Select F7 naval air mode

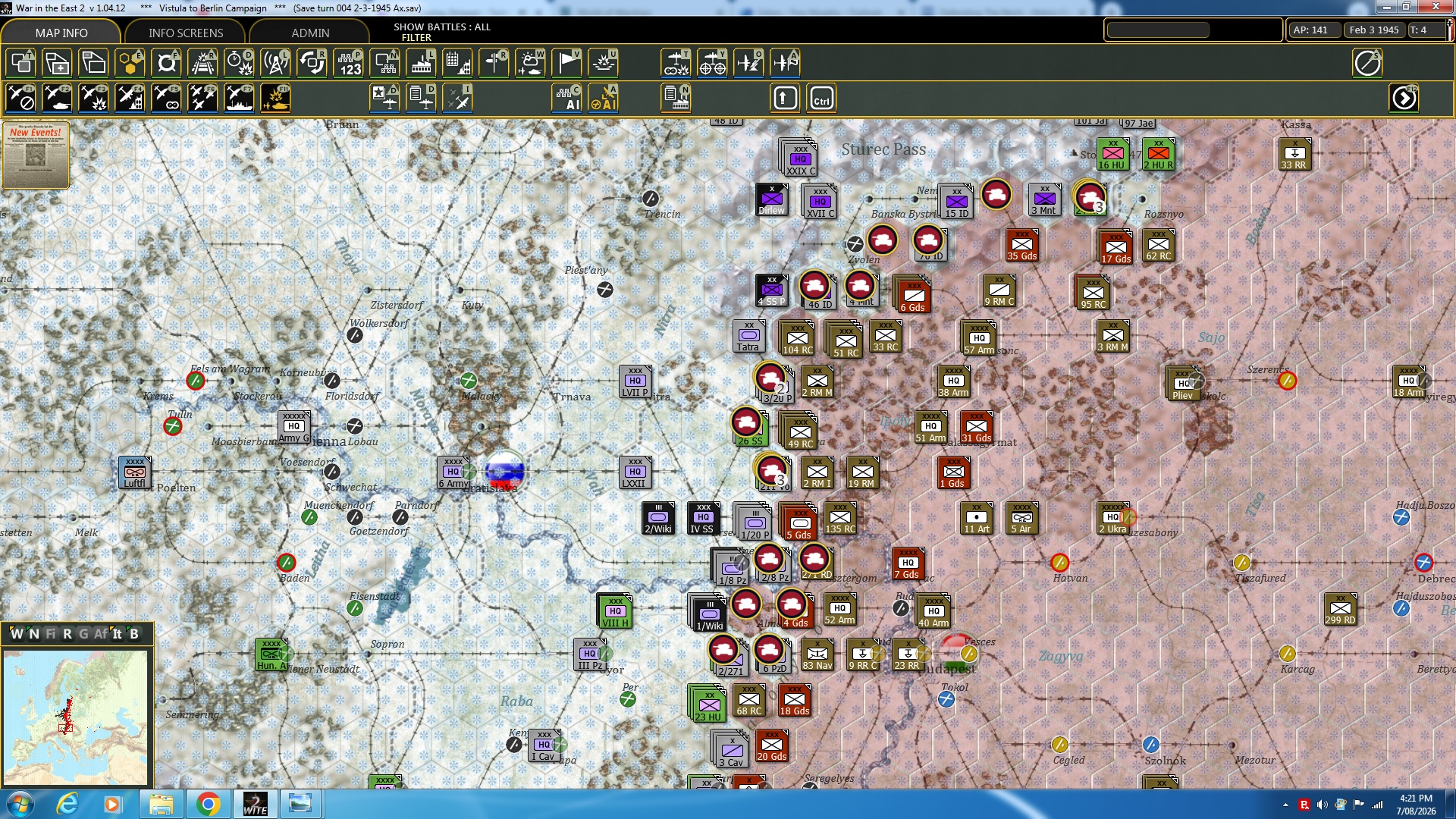coord(239,98)
